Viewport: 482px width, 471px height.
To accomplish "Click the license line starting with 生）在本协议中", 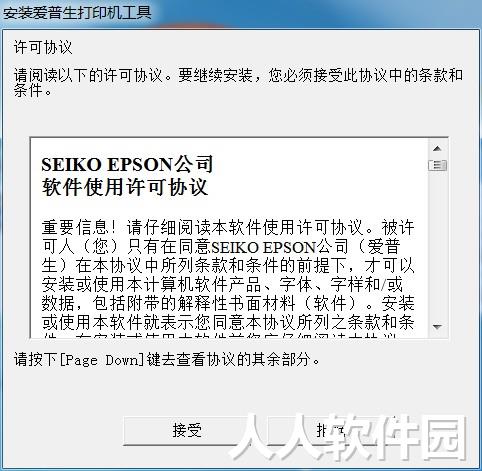I will 228,266.
